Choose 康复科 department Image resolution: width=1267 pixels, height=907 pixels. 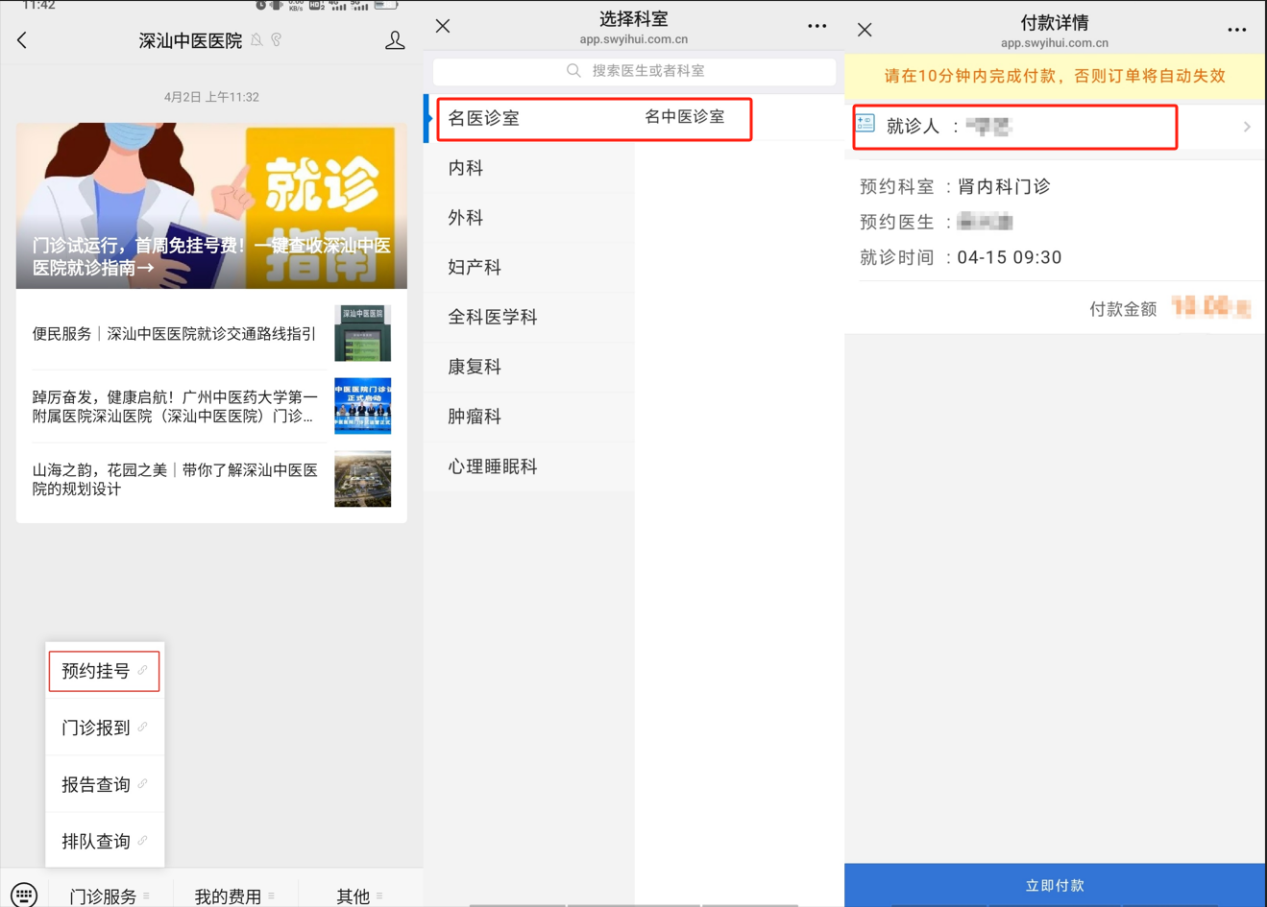529,367
